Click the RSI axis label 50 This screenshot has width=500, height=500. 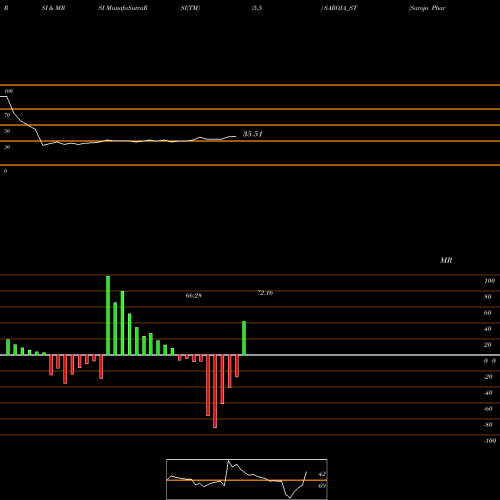(7, 131)
